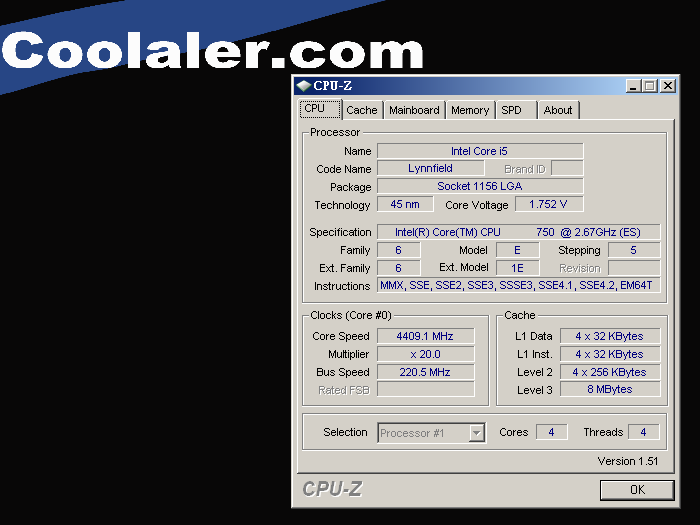The width and height of the screenshot is (700, 525).
Task: Click the empty Brand ID field
Action: coord(567,168)
